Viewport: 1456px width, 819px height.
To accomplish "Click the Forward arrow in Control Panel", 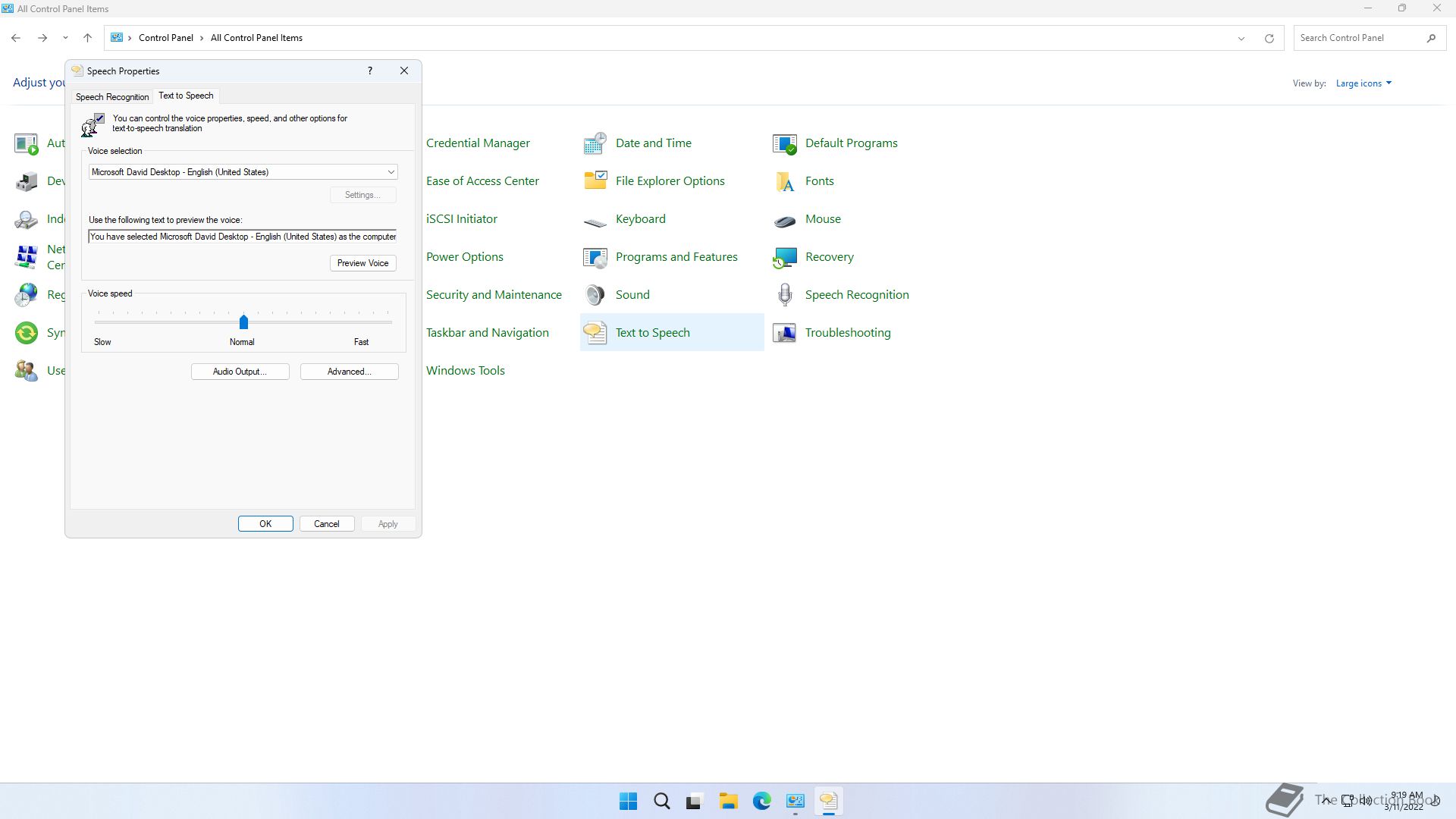I will pos(42,38).
